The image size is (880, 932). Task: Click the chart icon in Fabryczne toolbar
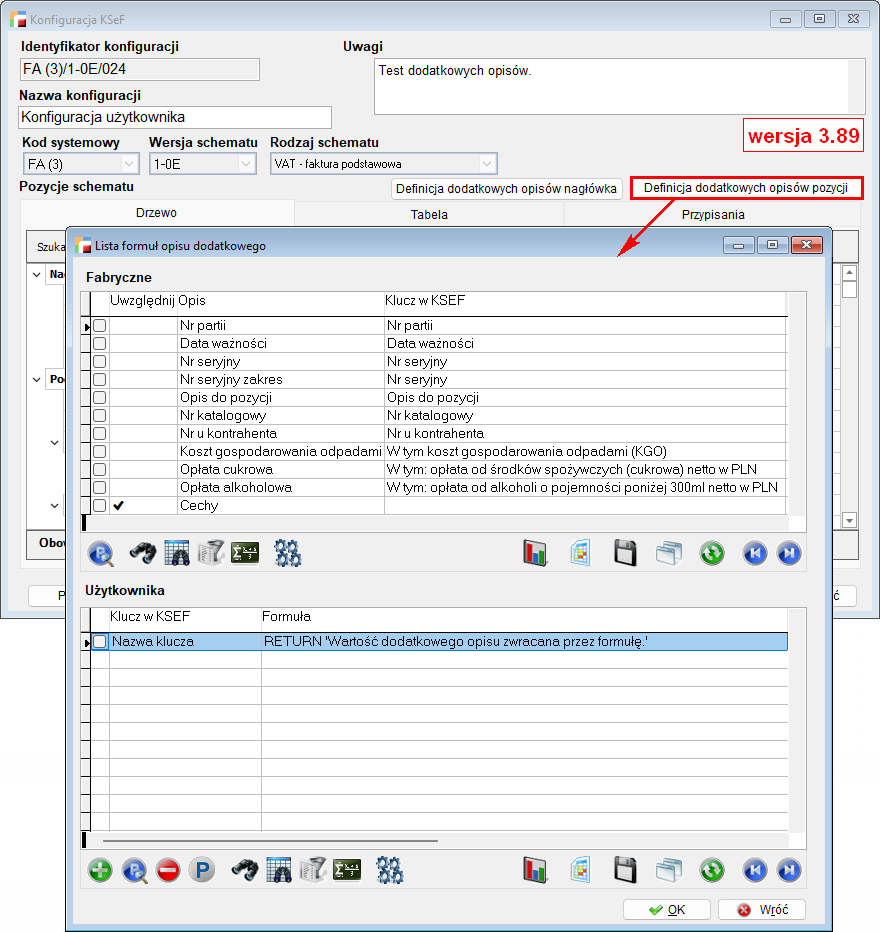coord(536,553)
